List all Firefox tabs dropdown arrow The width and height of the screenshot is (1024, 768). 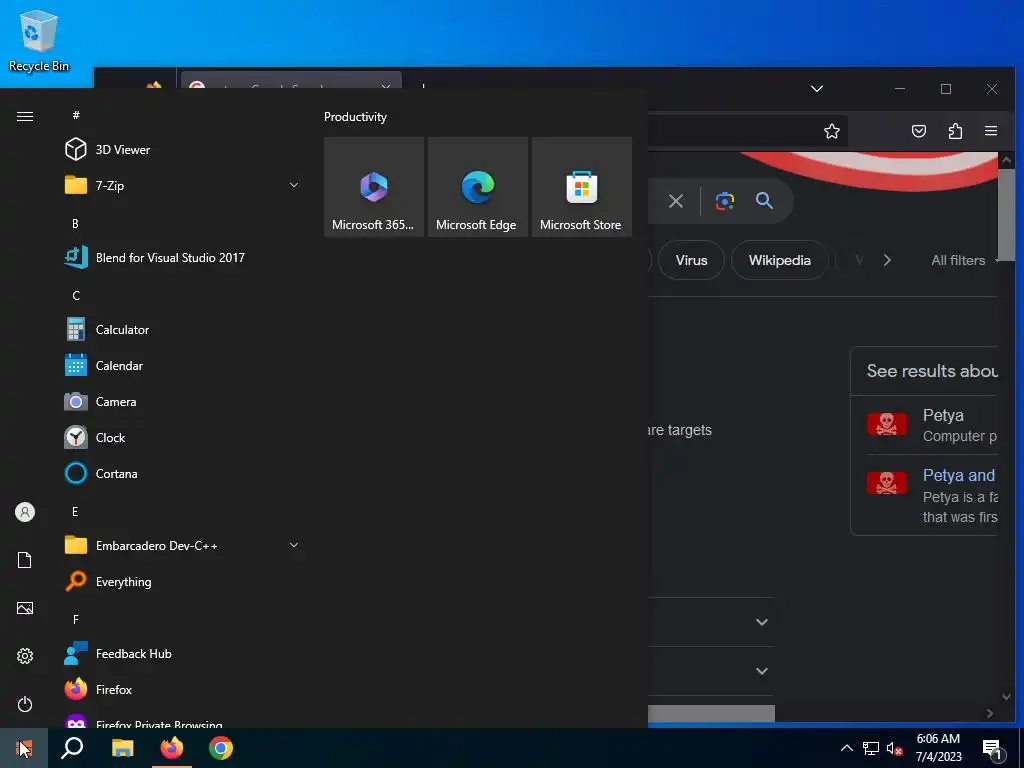click(817, 89)
